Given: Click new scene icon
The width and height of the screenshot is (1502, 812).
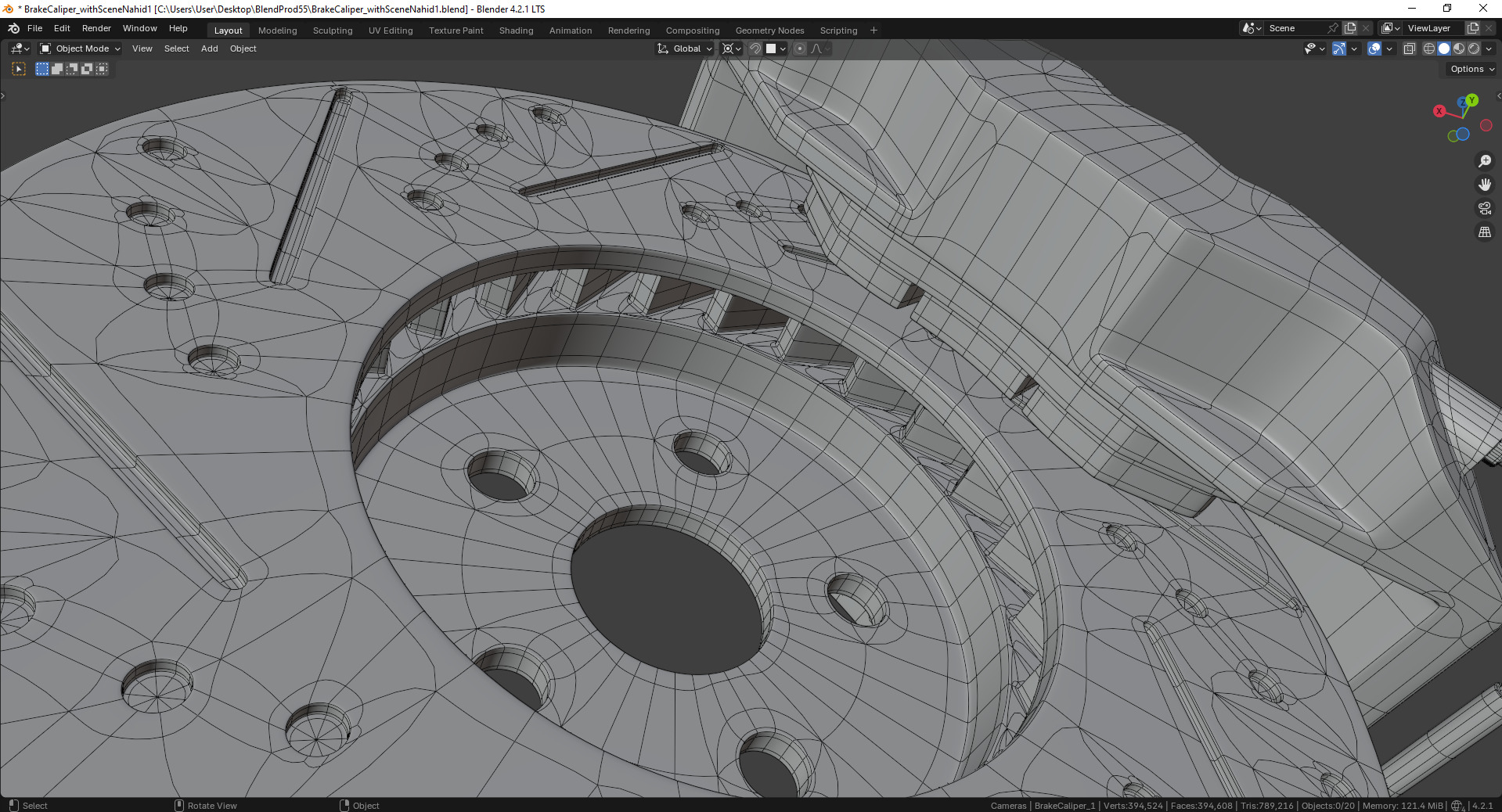Looking at the screenshot, I should (x=1350, y=28).
